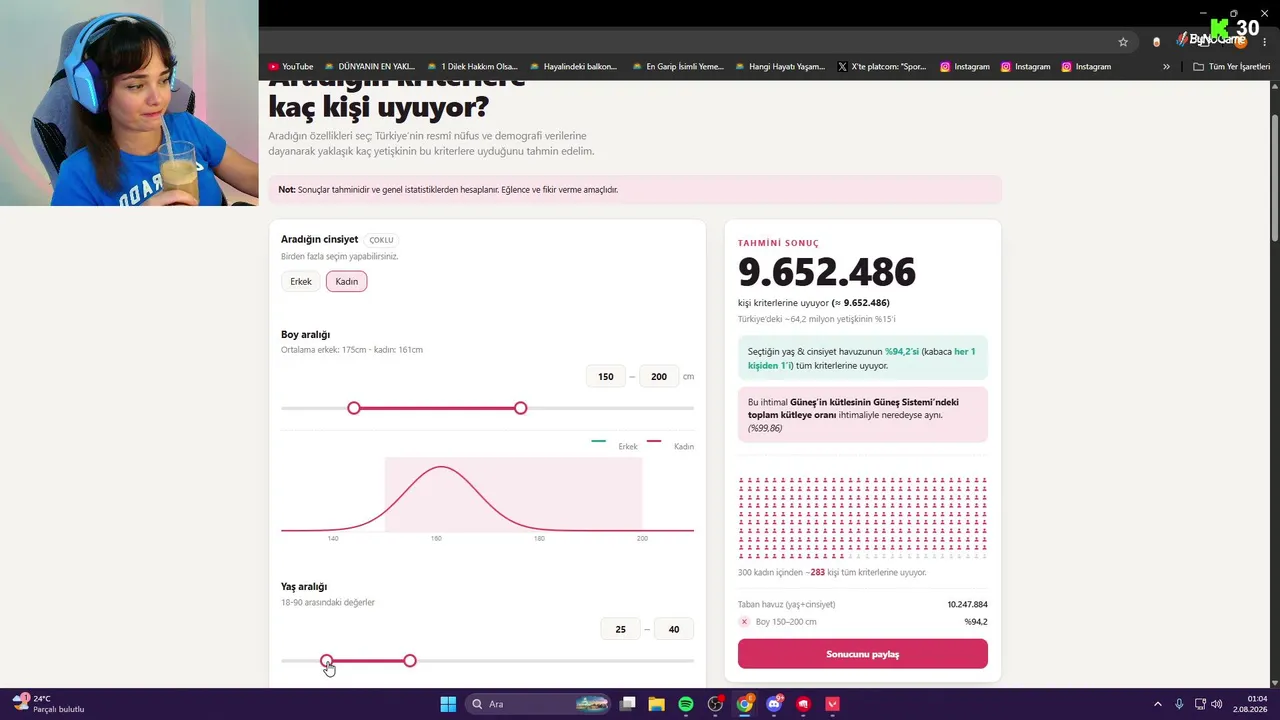Viewport: 1280px width, 720px height.
Task: Click the Erkek legend entry on the chart
Action: (x=615, y=446)
